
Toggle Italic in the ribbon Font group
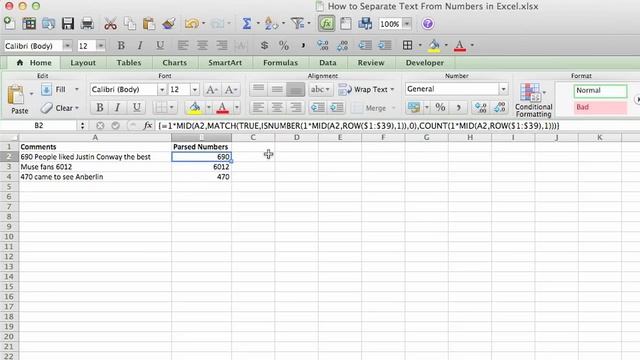point(118,107)
